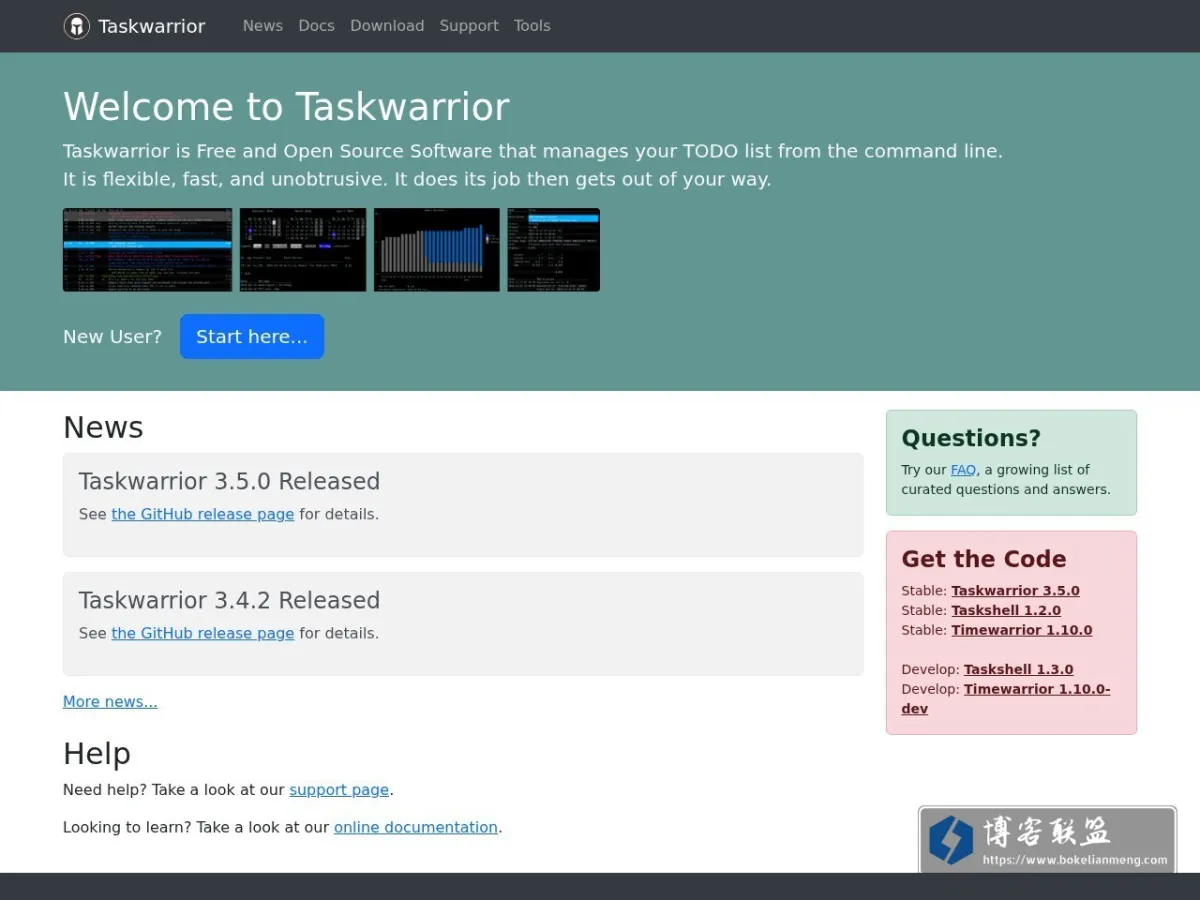Click the Welcome to Taskwarrior heading

point(286,107)
